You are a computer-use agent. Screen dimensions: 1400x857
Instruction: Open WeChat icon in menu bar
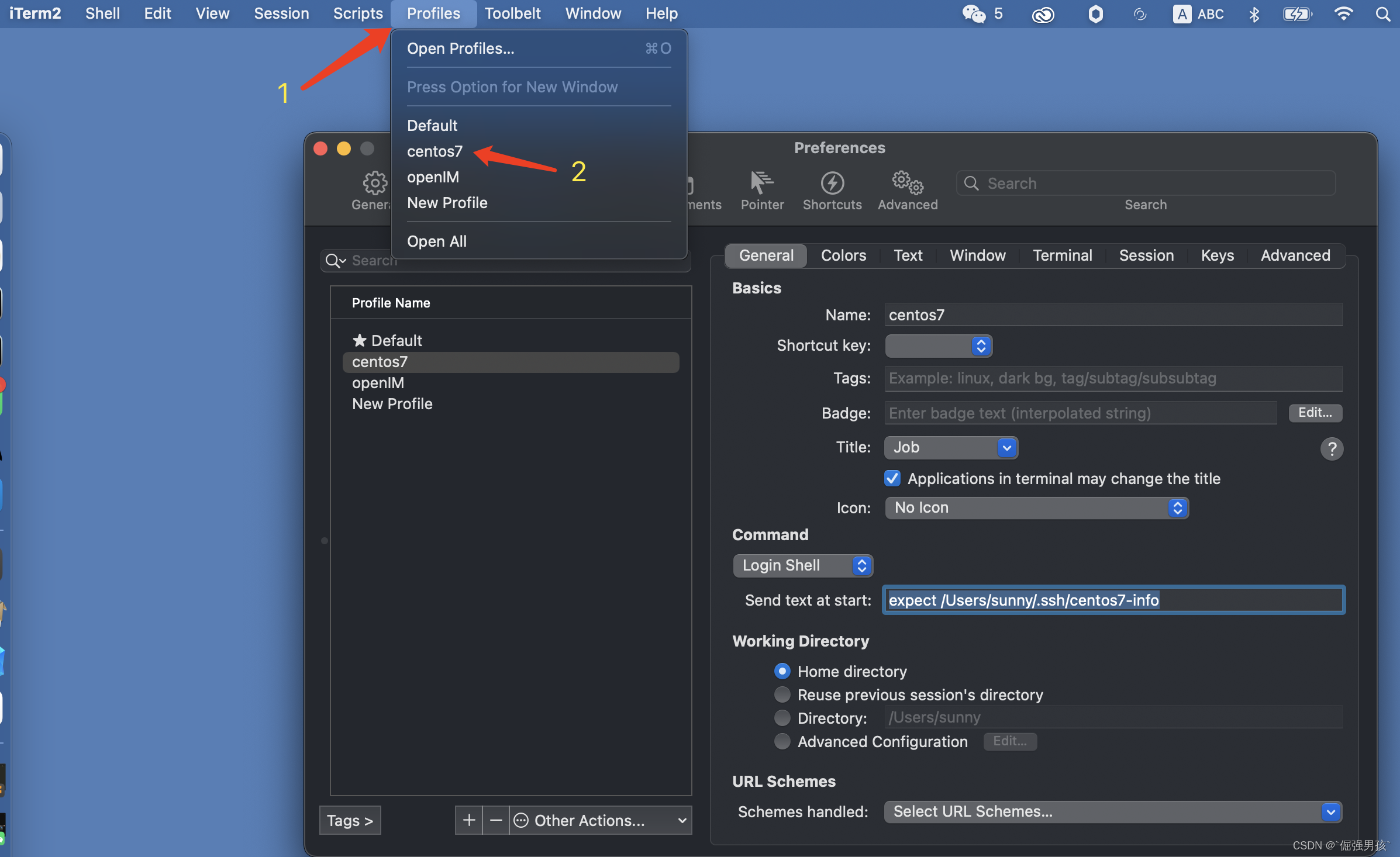click(974, 13)
